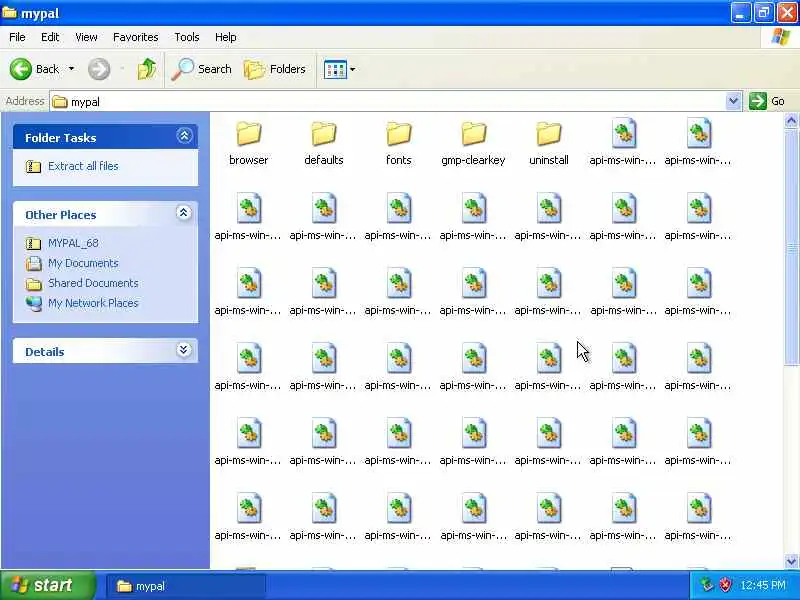Screen dimensions: 800x600
Task: Click the Extract all files zip icon
Action: pyautogui.click(x=34, y=166)
